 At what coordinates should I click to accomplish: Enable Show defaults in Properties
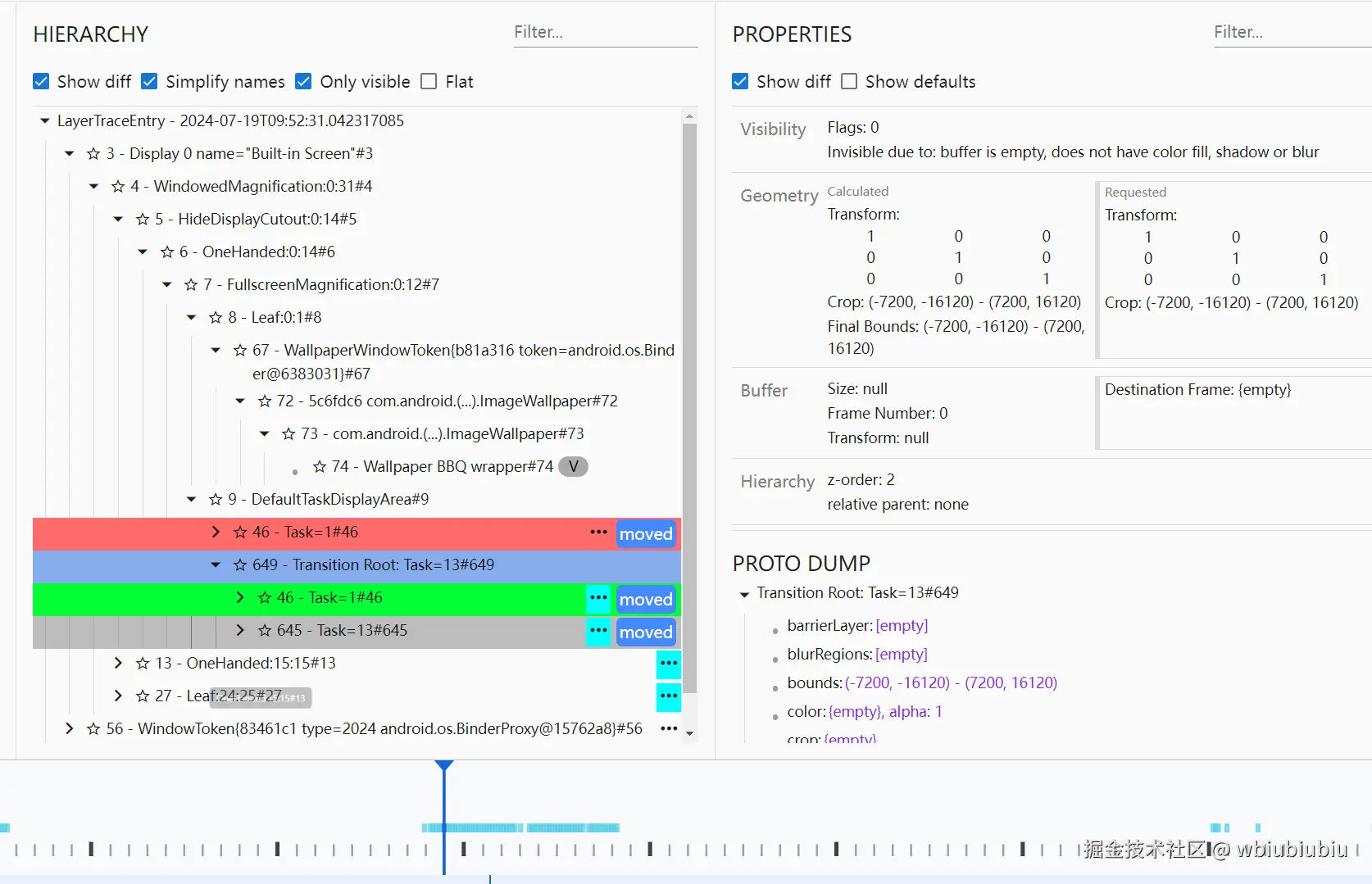click(x=849, y=81)
